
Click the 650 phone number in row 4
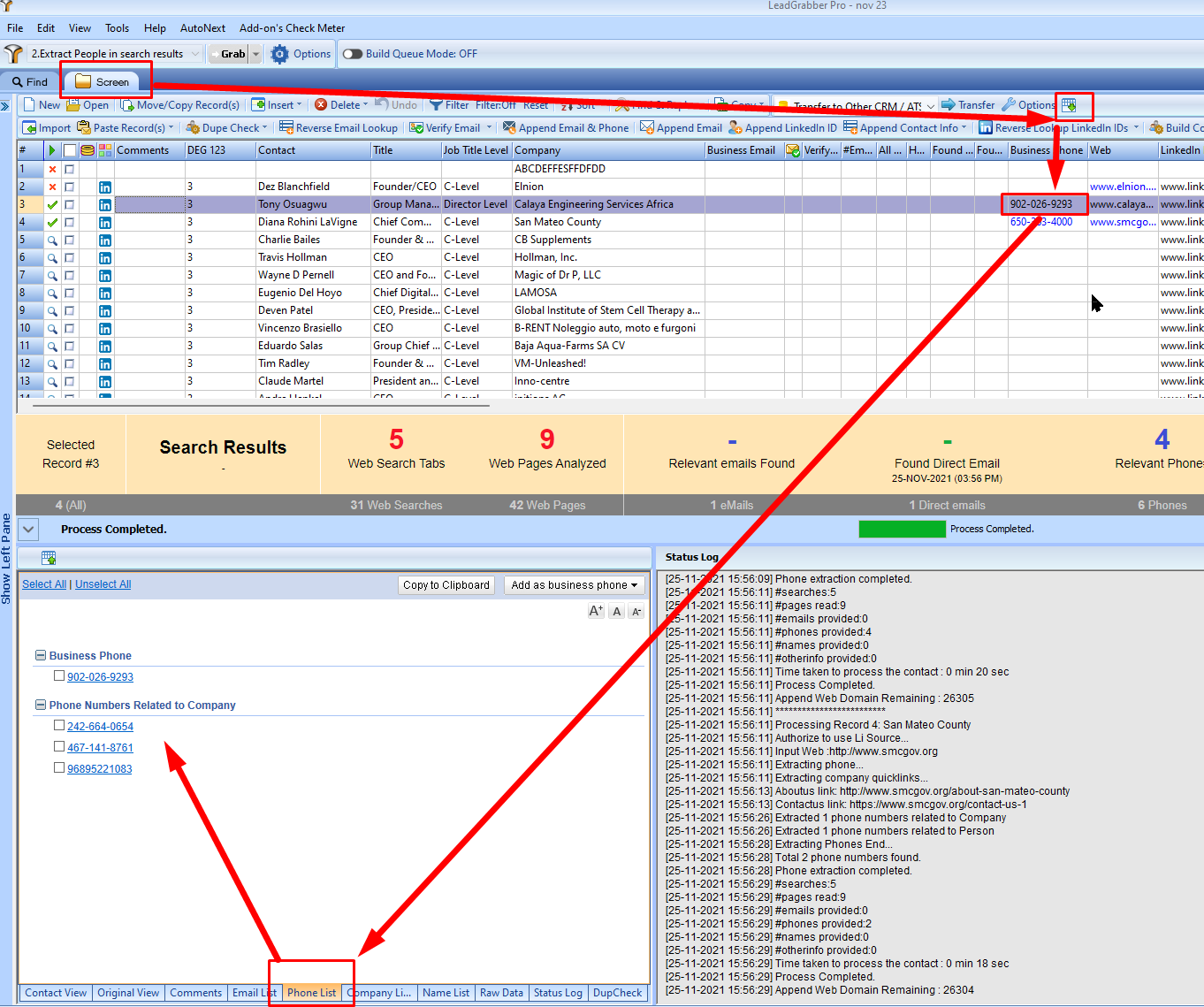[1041, 222]
